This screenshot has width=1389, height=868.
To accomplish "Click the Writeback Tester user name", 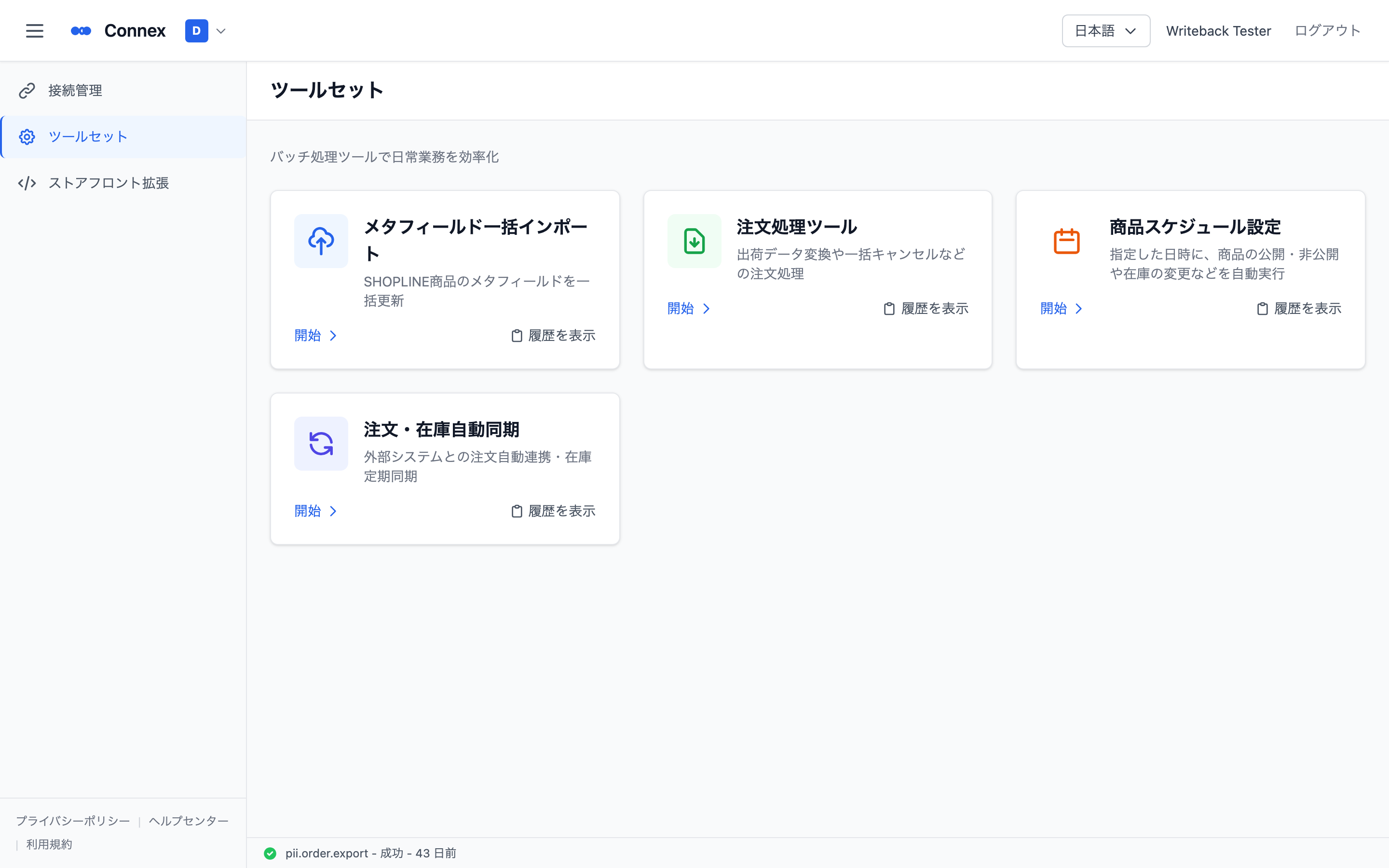I will [x=1218, y=31].
